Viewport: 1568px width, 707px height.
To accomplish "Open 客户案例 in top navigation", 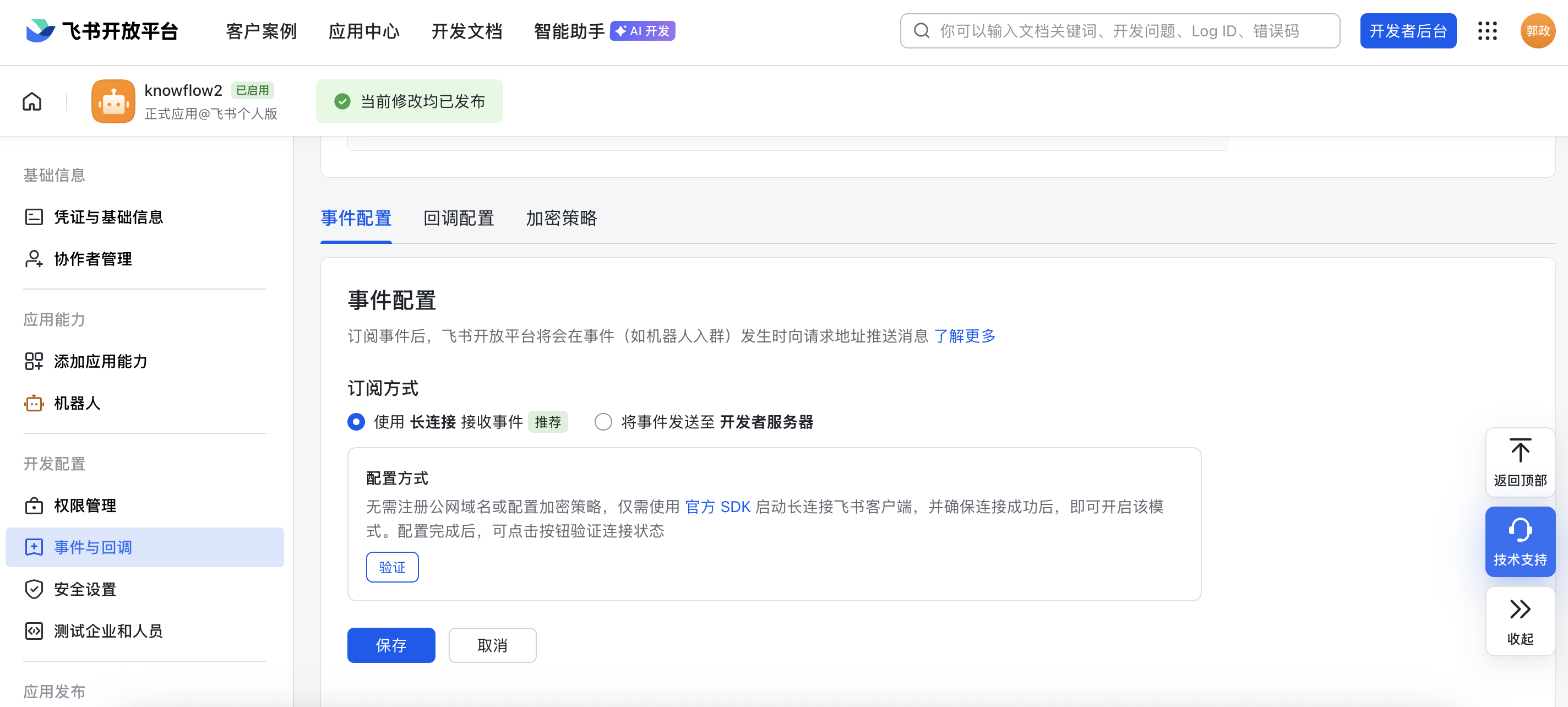I will 262,31.
